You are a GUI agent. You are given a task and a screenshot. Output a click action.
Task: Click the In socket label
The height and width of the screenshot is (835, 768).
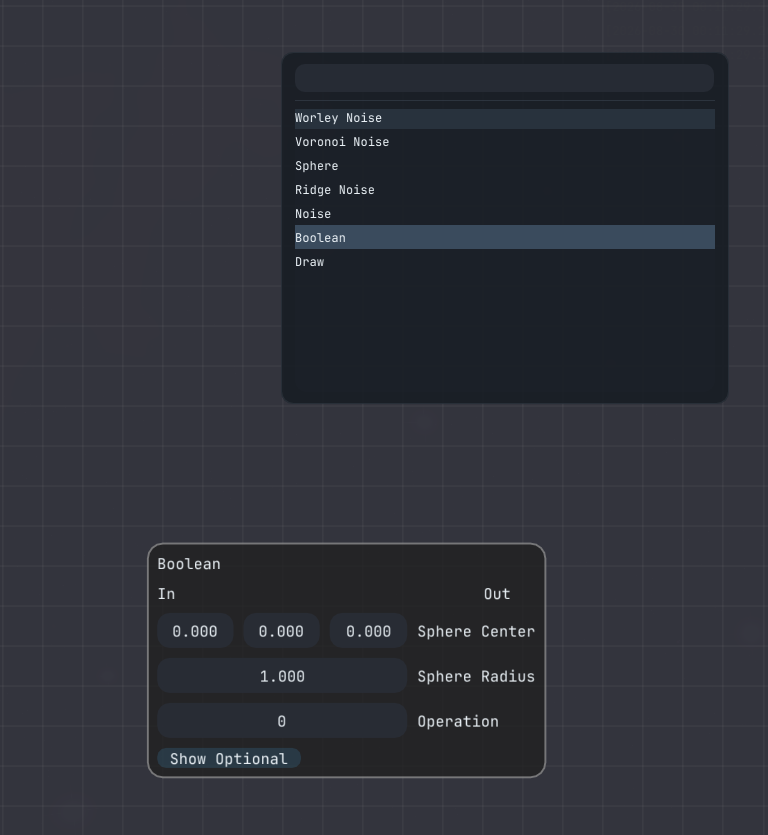166,594
